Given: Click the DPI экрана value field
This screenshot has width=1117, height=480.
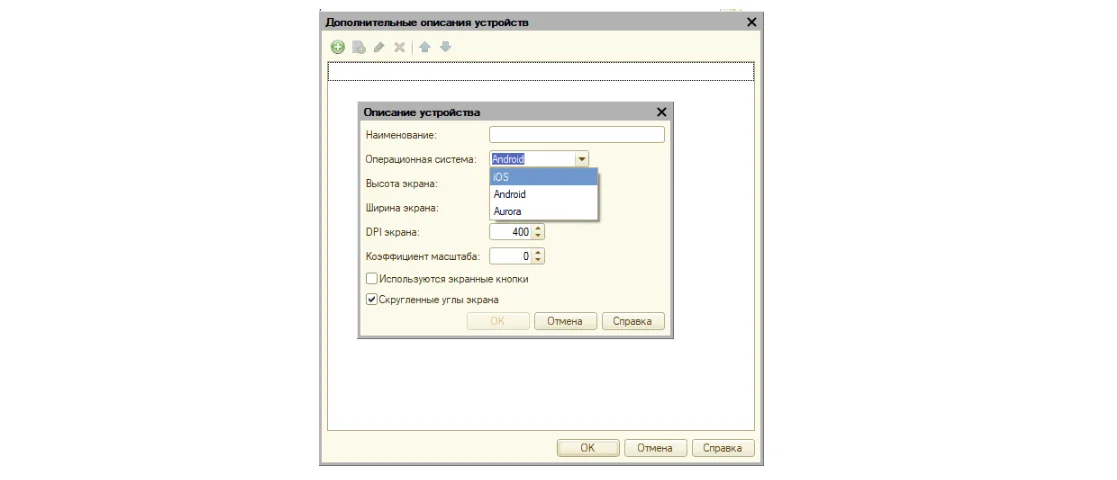Looking at the screenshot, I should (x=511, y=232).
